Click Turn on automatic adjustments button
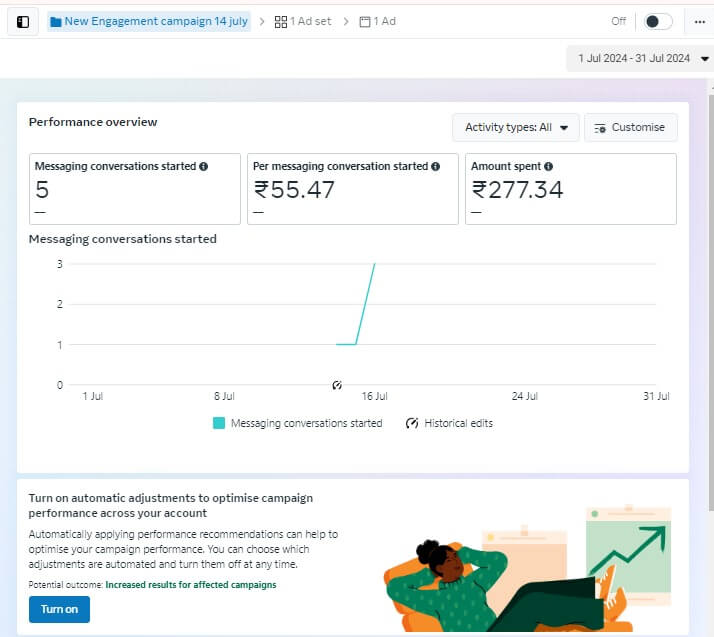Viewport: 714px width, 637px height. point(59,609)
